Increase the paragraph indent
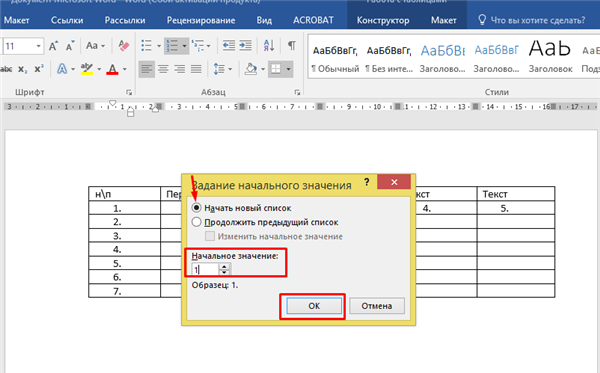 tap(246, 46)
